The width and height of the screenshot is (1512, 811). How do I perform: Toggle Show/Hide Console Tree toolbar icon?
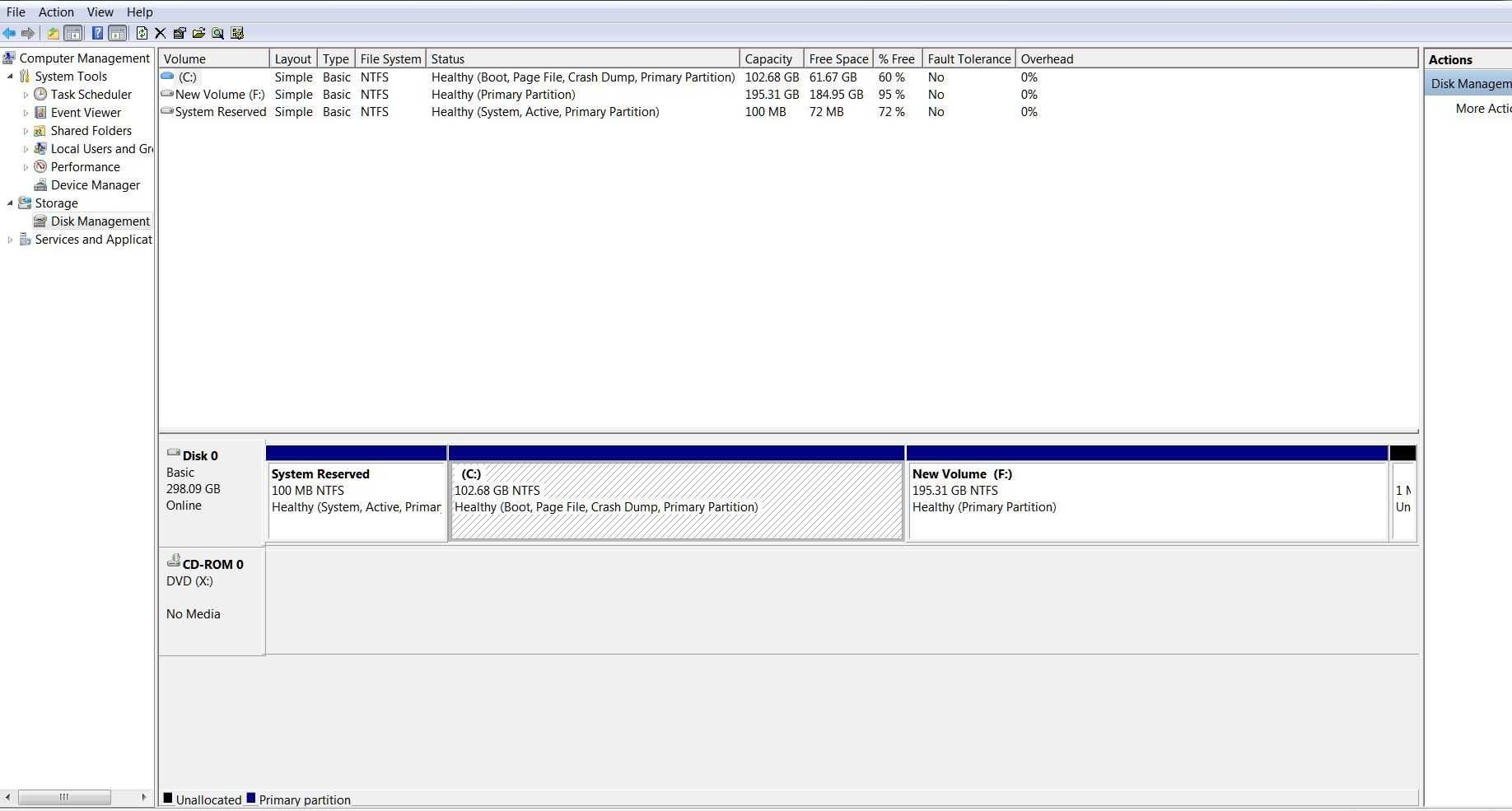coord(73,33)
